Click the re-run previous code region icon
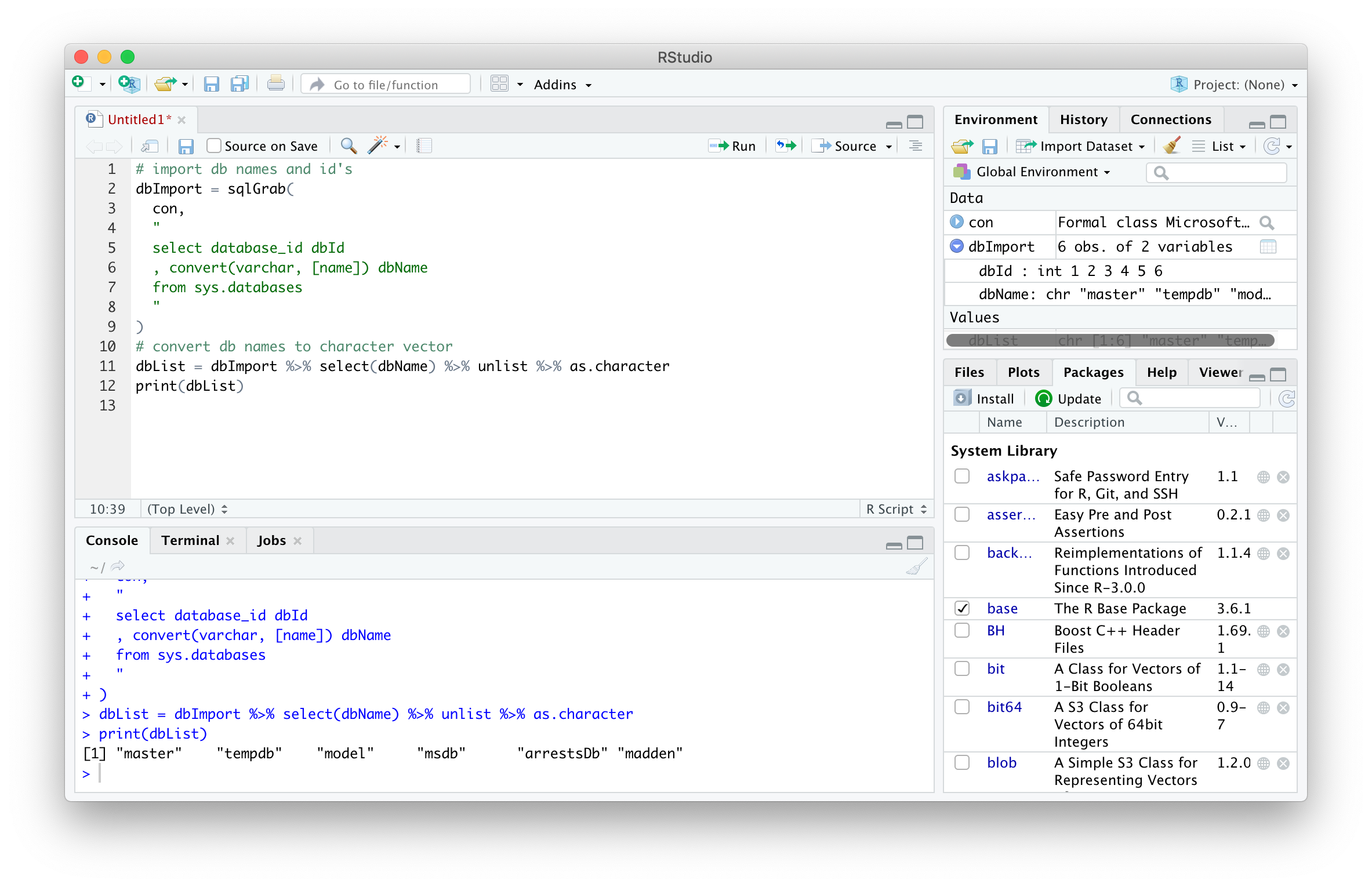This screenshot has width=1372, height=887. (786, 146)
